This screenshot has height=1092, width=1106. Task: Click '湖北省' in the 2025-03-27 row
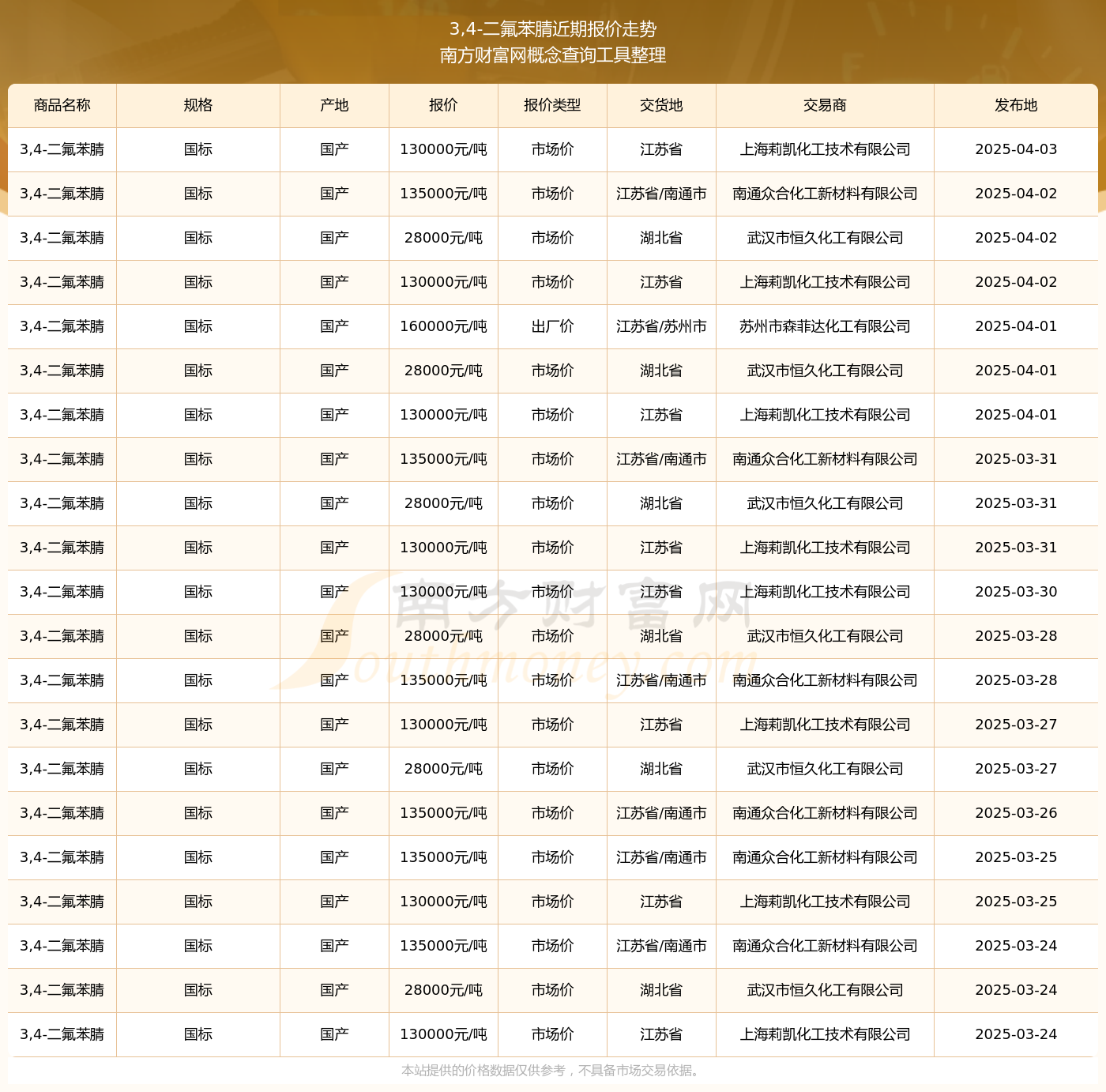coord(661,769)
